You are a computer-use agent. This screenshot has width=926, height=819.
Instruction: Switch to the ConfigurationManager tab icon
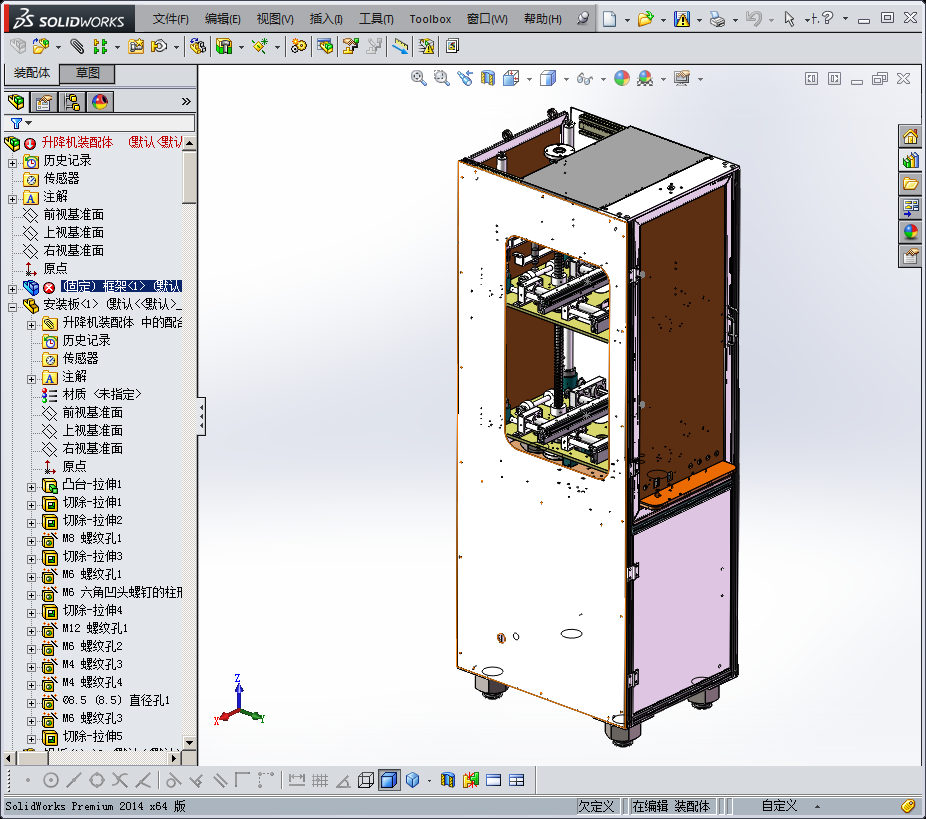[72, 102]
